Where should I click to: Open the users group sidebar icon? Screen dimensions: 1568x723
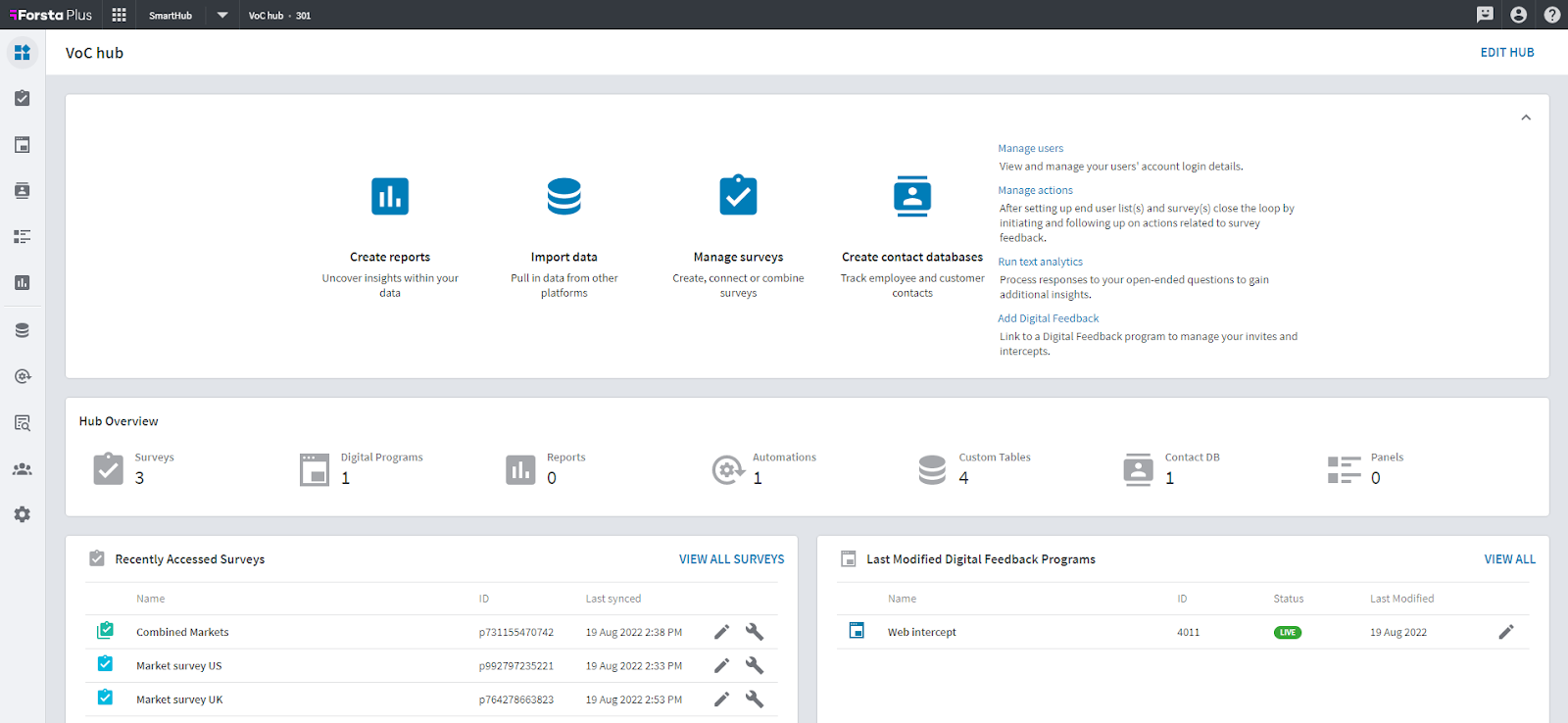coord(23,468)
